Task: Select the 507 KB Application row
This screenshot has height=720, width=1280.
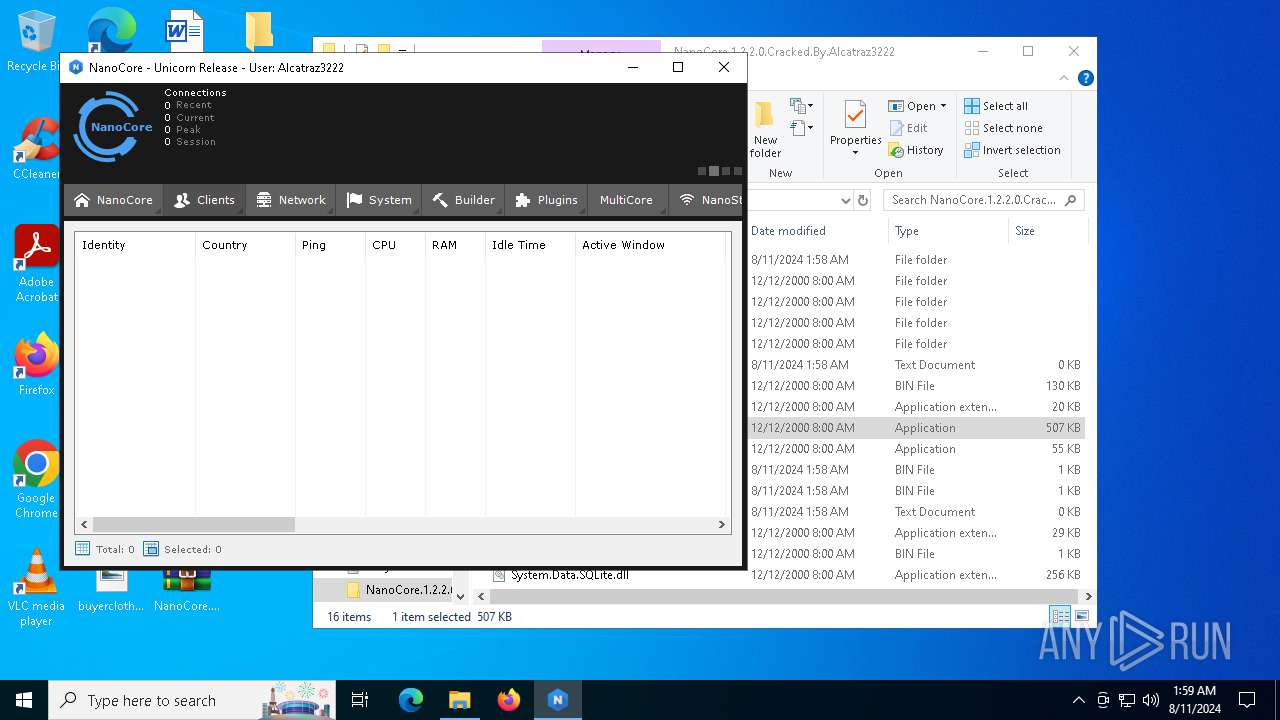Action: point(916,428)
